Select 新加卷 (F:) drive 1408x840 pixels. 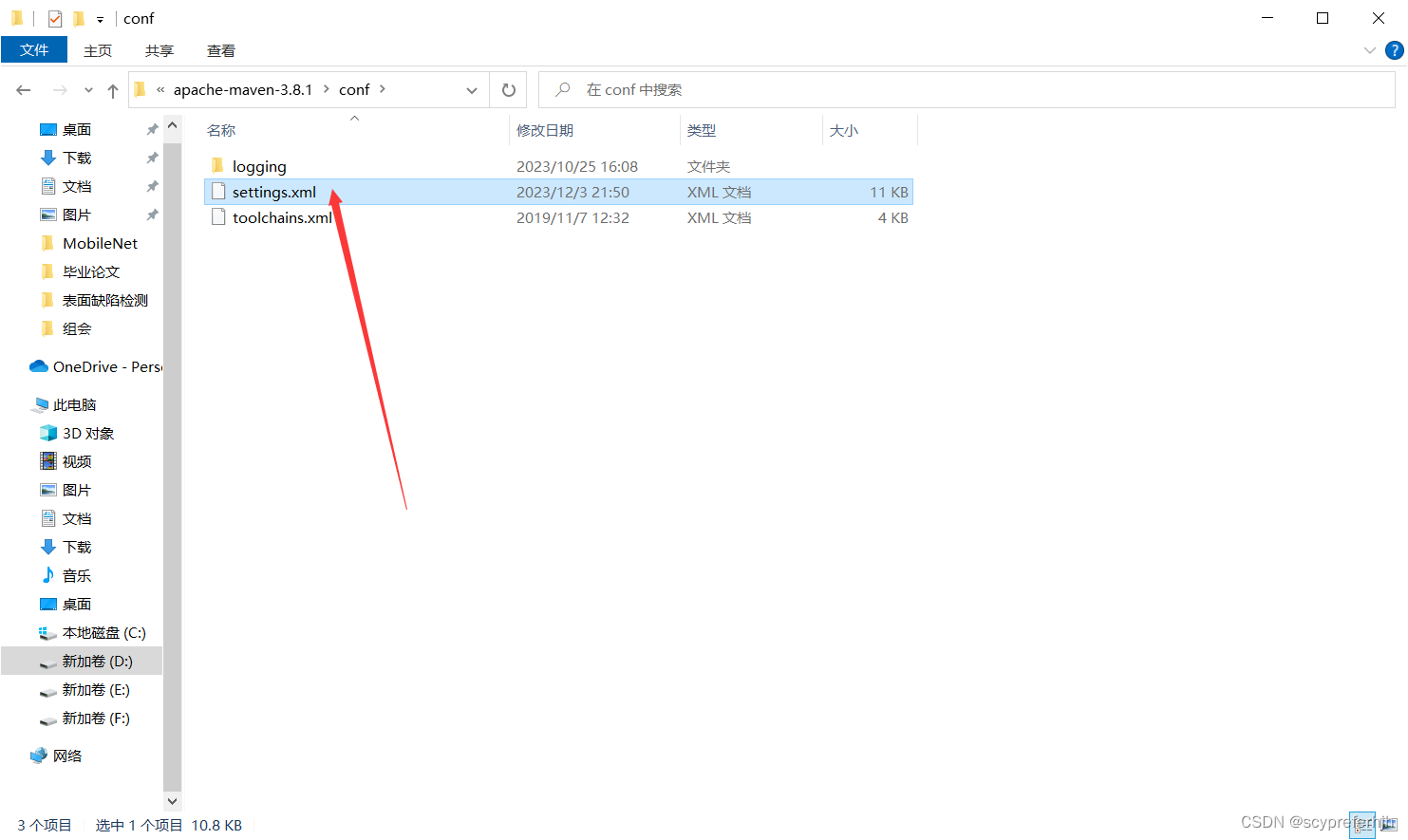tap(96, 719)
